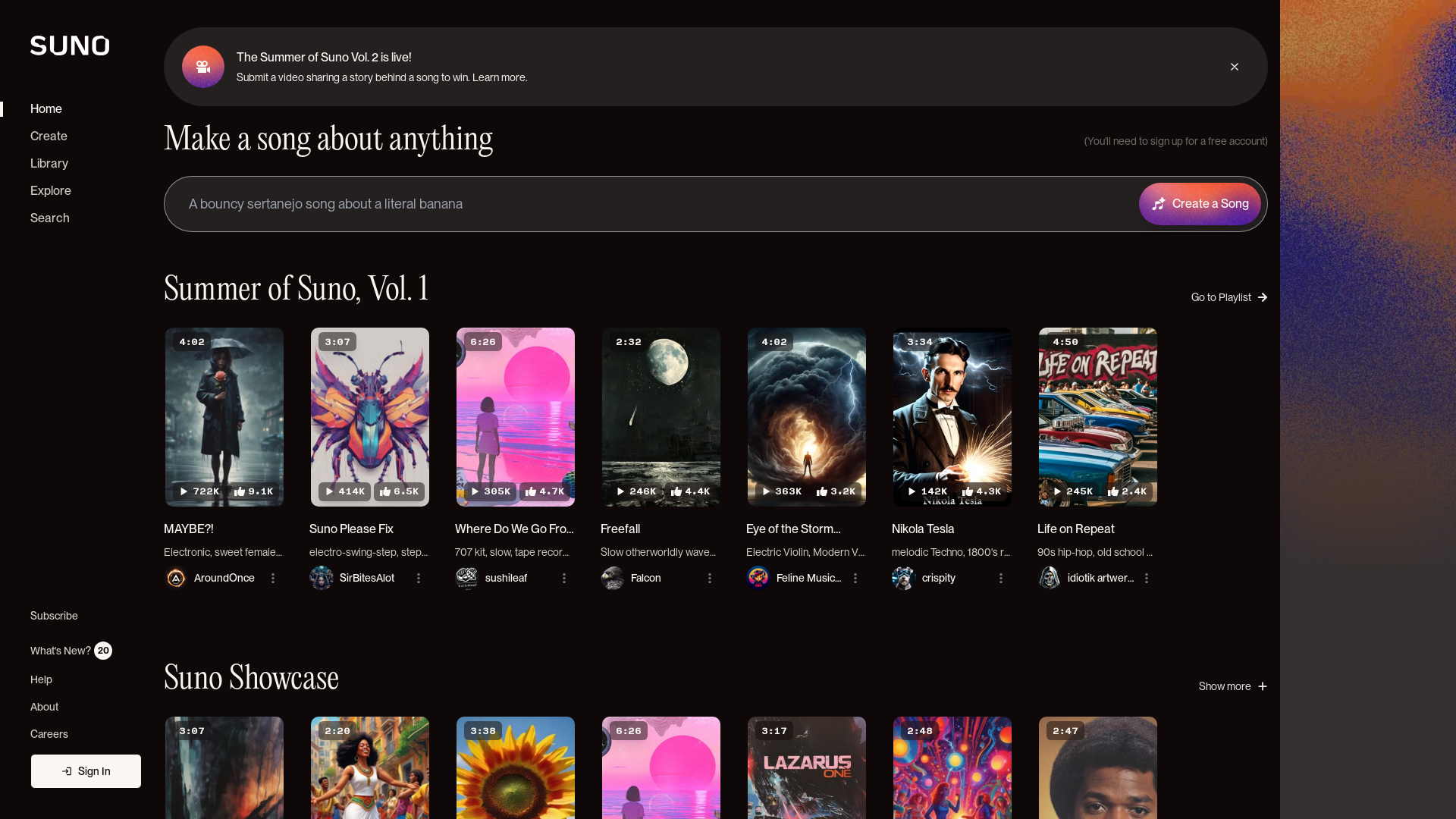Image resolution: width=1456 pixels, height=819 pixels.
Task: Open AroundOnce profile avatar
Action: point(176,578)
